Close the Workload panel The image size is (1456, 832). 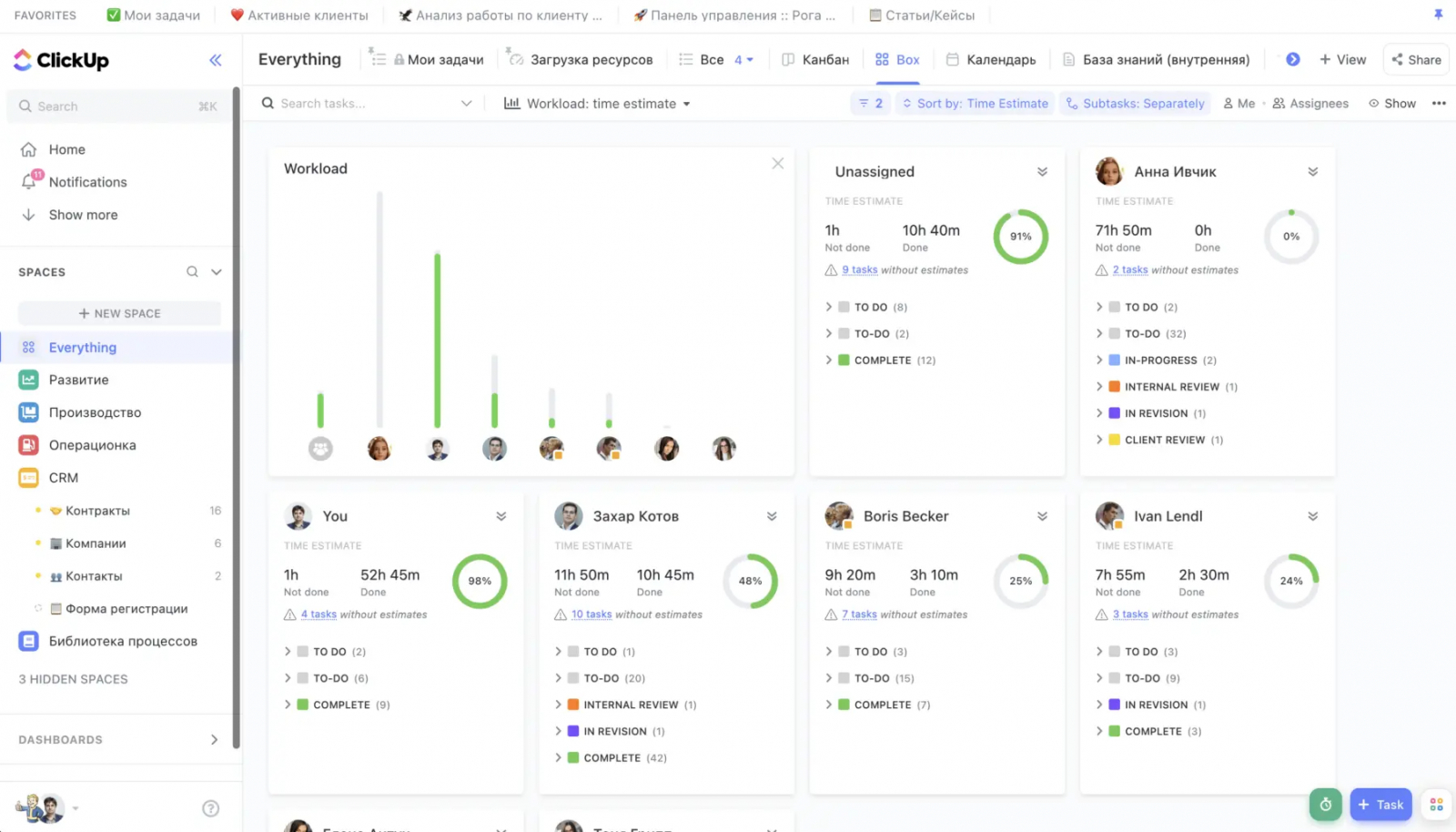[777, 164]
